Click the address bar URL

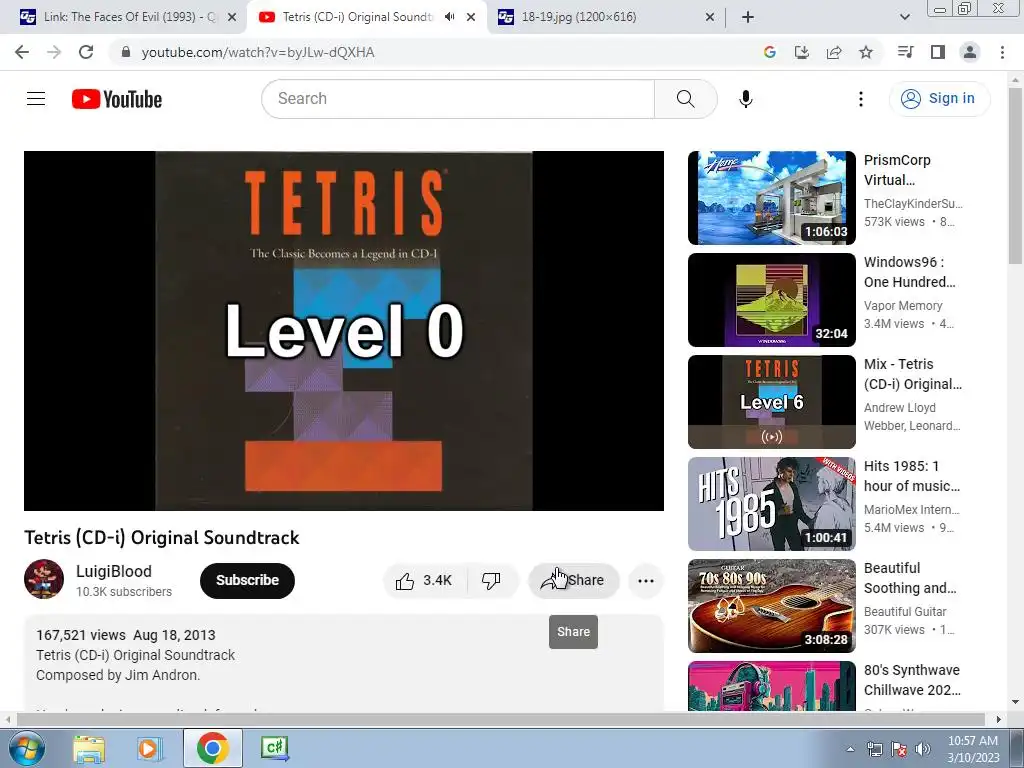click(x=258, y=52)
